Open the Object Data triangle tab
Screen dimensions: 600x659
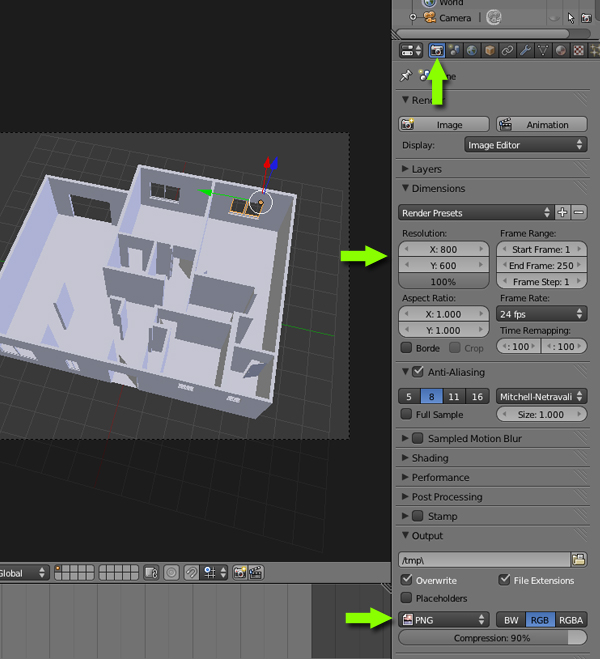click(543, 51)
